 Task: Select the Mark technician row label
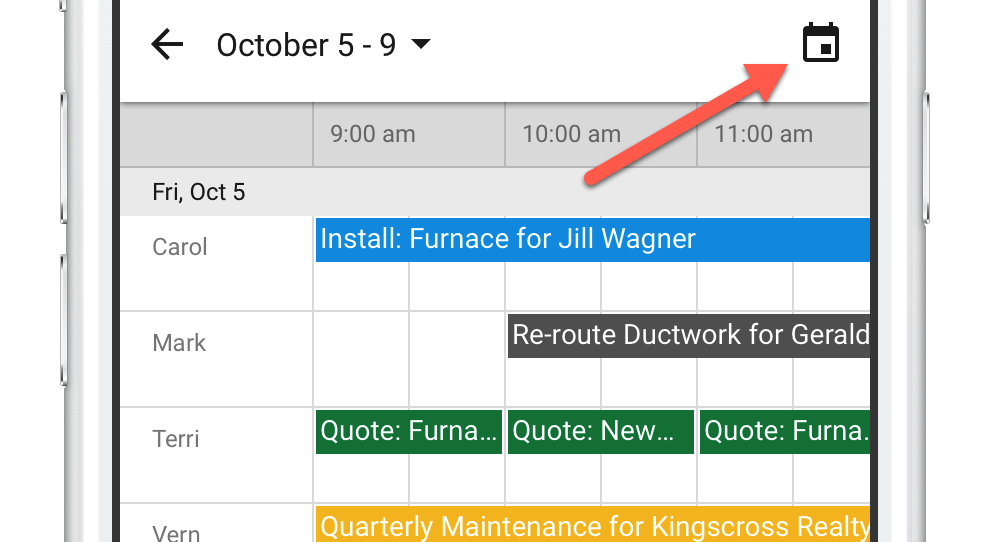179,343
